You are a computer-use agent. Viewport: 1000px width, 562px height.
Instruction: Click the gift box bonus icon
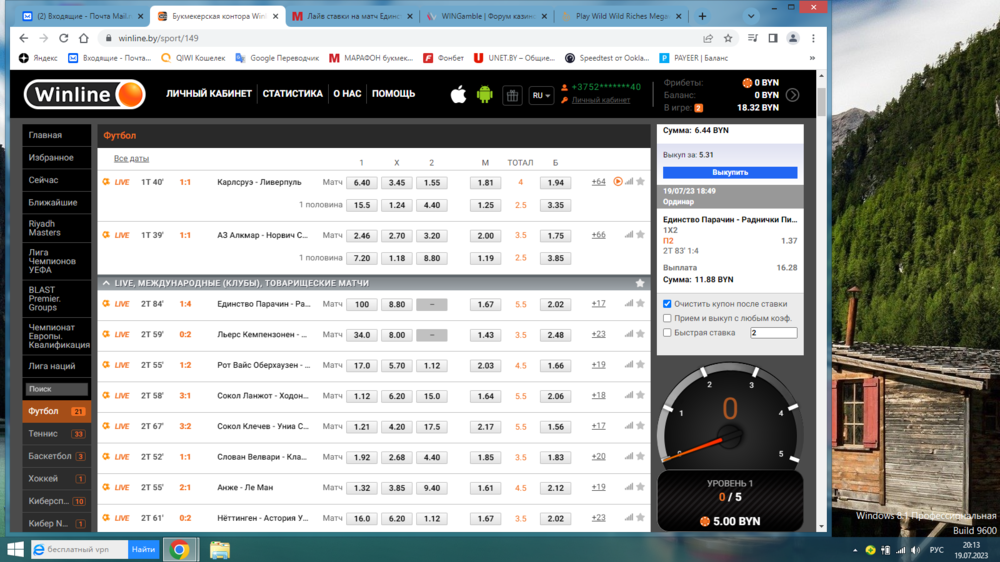click(x=512, y=95)
